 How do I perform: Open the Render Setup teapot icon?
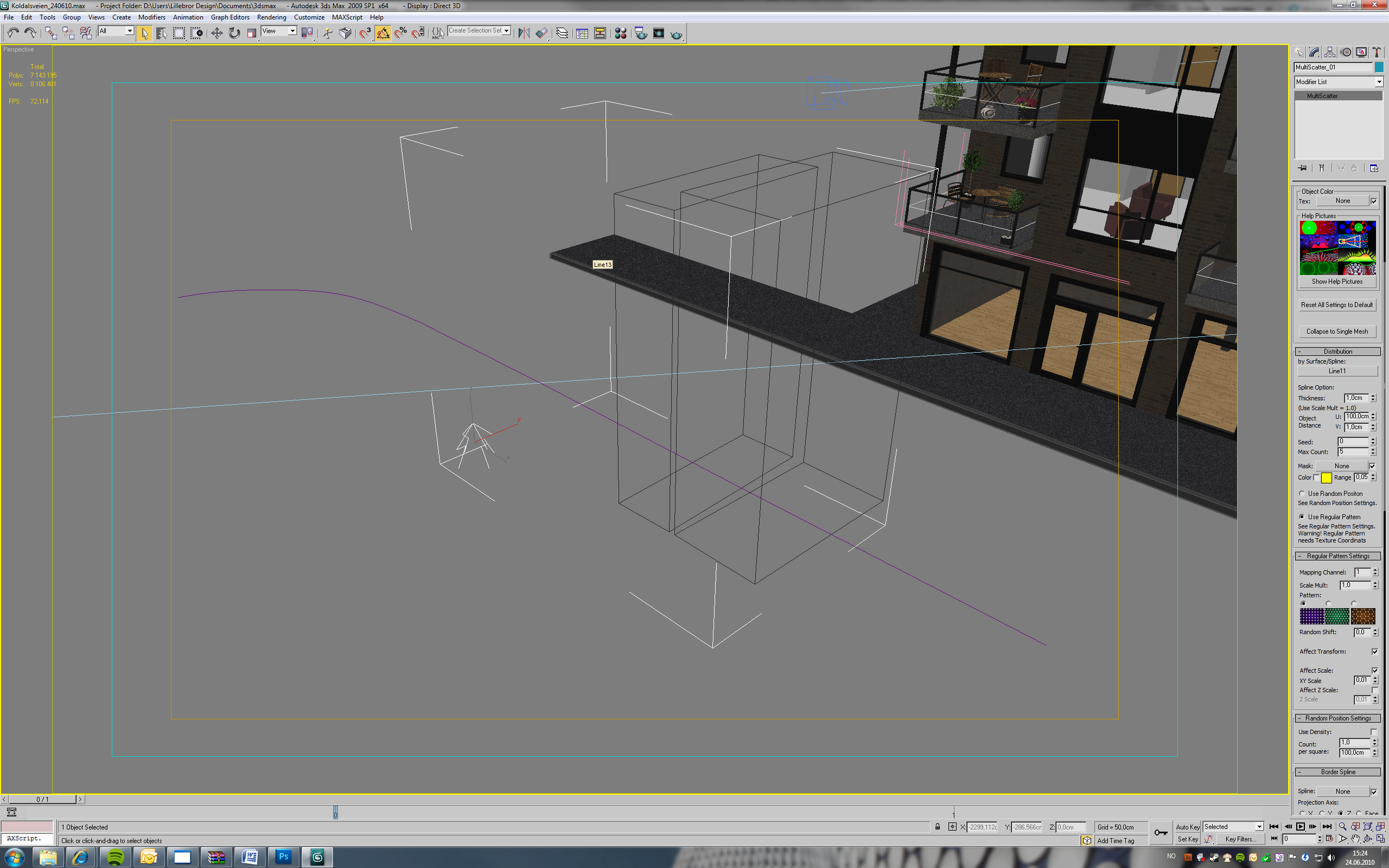pyautogui.click(x=641, y=33)
